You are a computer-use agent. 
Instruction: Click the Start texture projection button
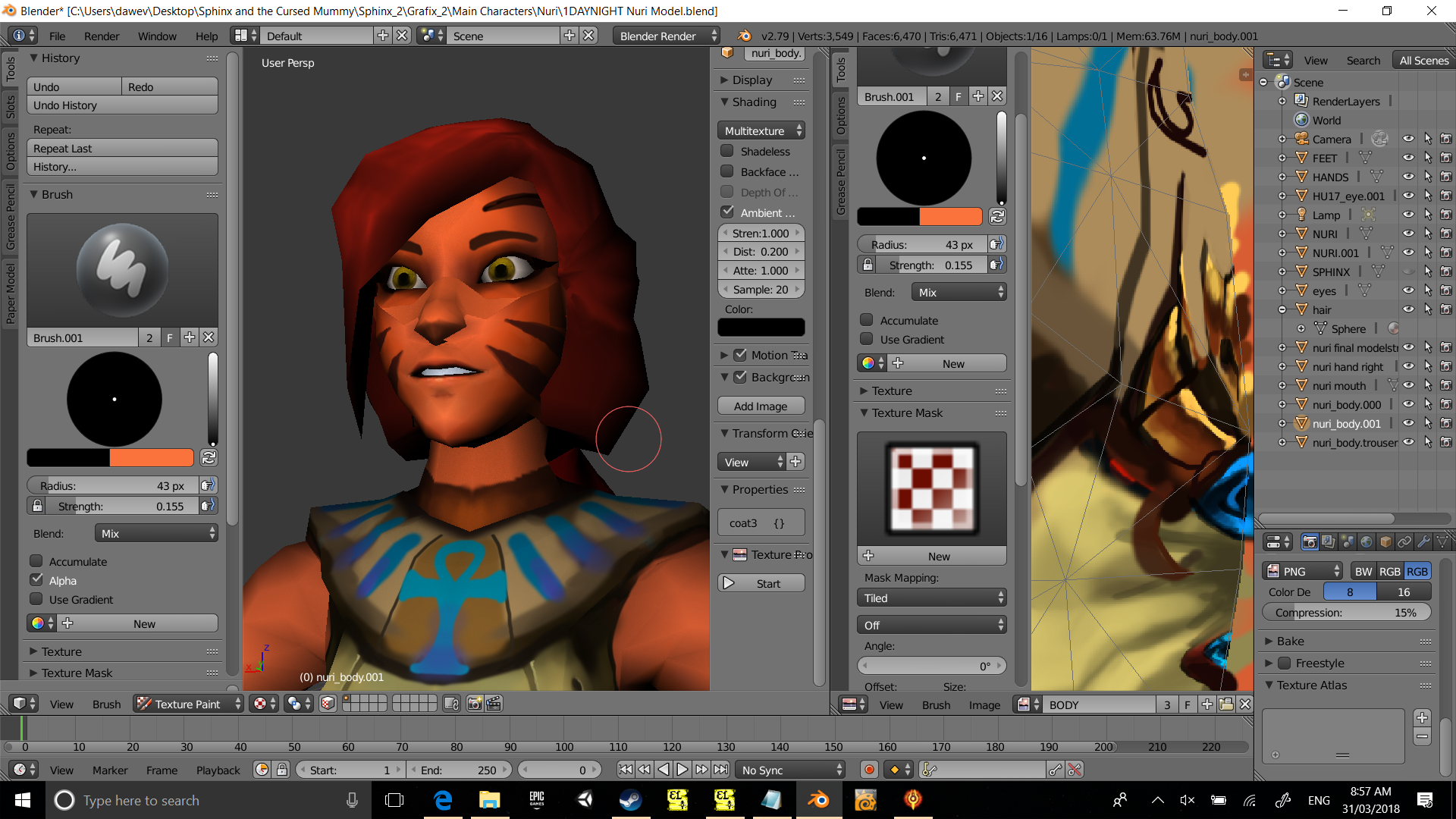pos(761,583)
